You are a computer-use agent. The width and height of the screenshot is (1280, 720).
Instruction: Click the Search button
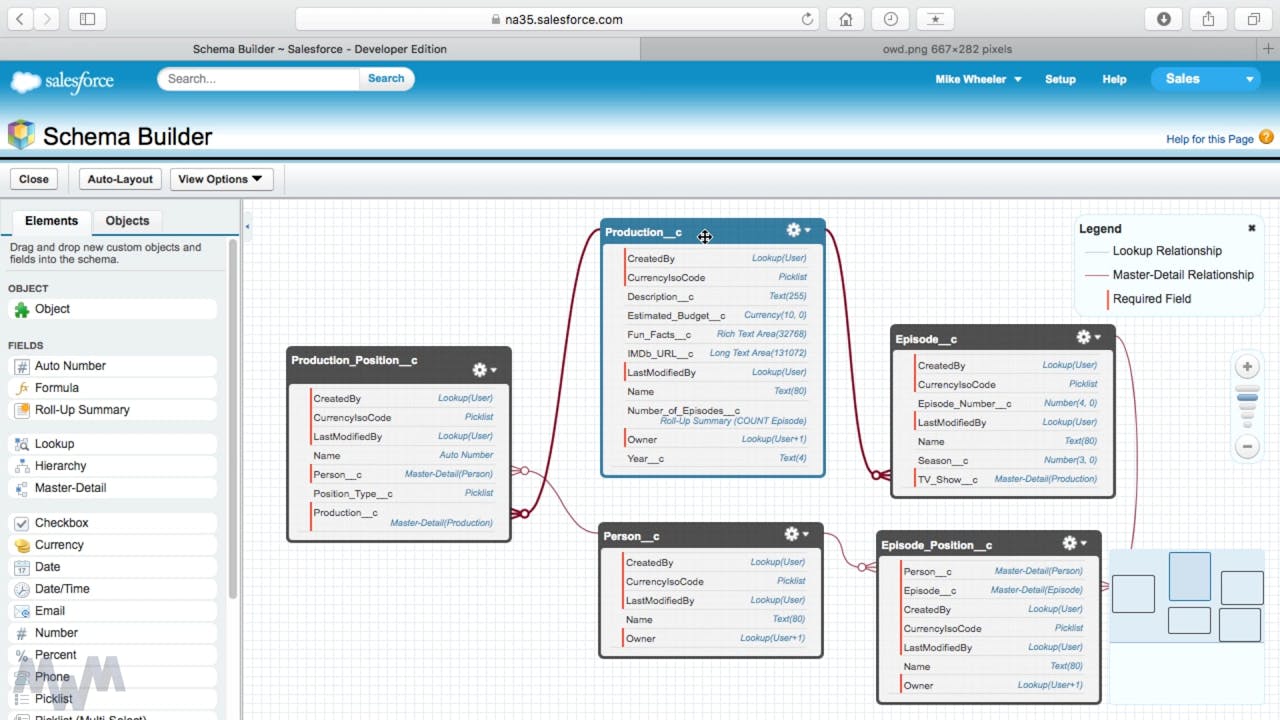(x=386, y=78)
